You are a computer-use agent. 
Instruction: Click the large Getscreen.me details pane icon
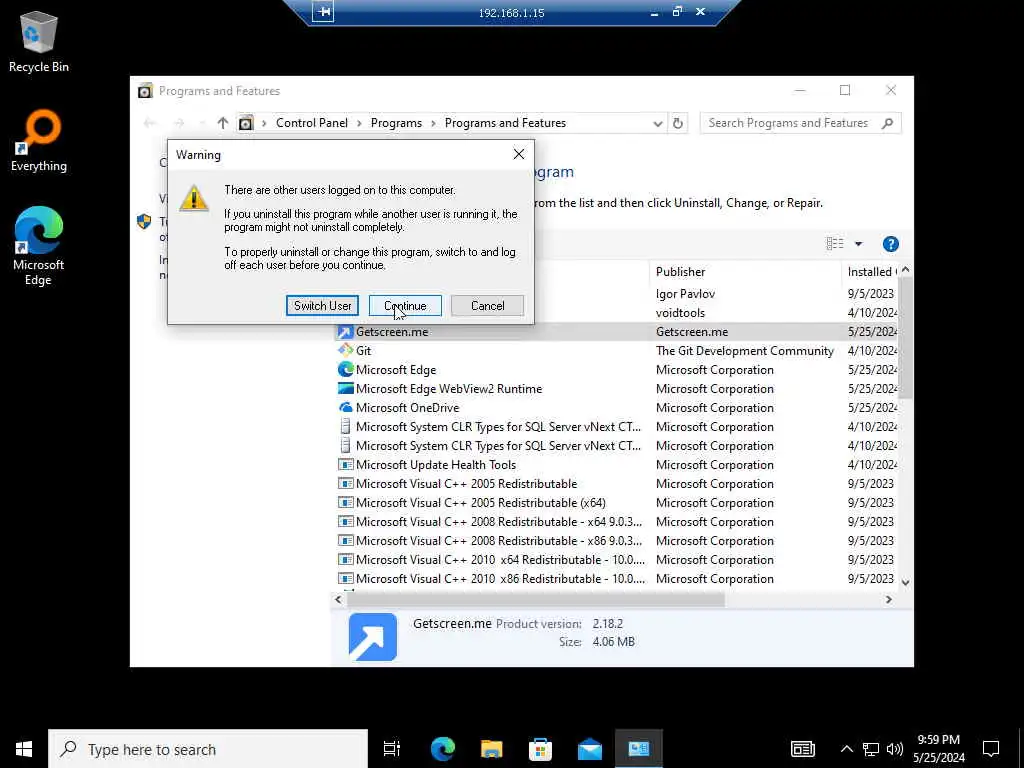pos(372,637)
